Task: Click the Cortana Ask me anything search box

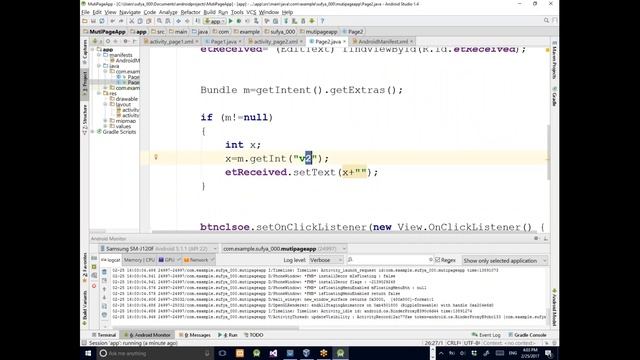Action: pos(155,353)
